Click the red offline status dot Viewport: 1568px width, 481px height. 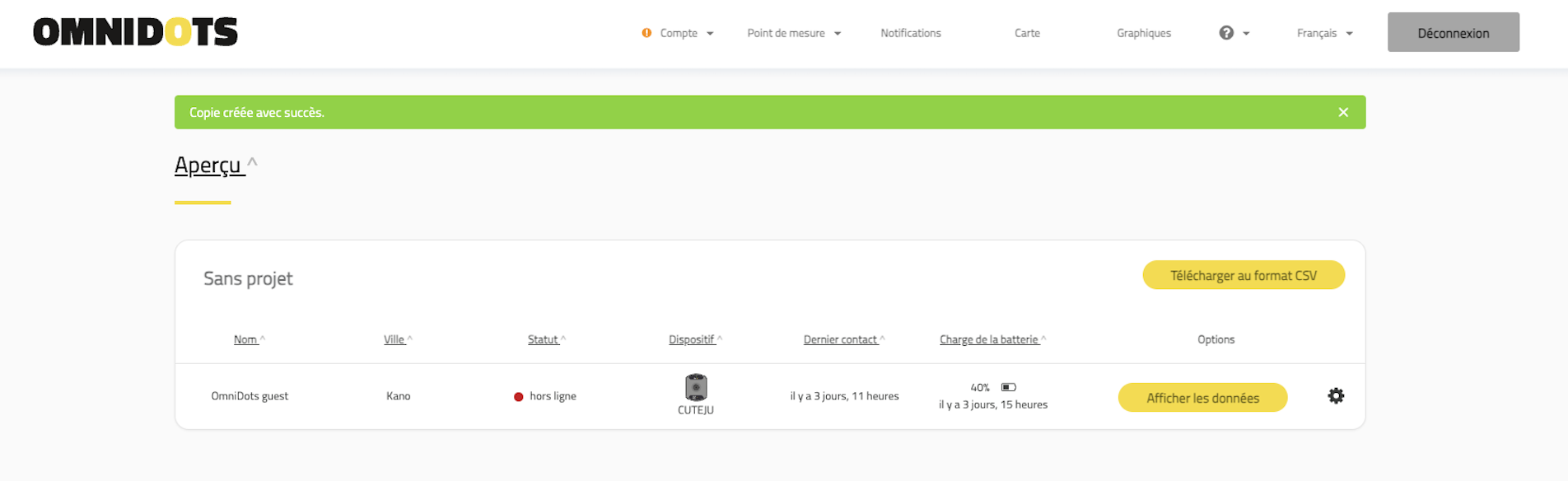519,397
